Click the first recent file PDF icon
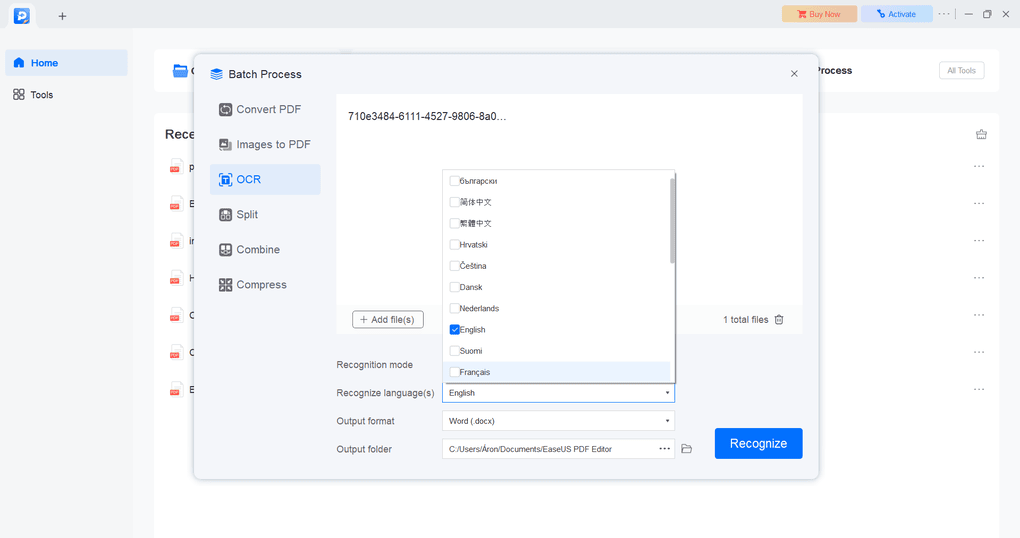 tap(175, 167)
